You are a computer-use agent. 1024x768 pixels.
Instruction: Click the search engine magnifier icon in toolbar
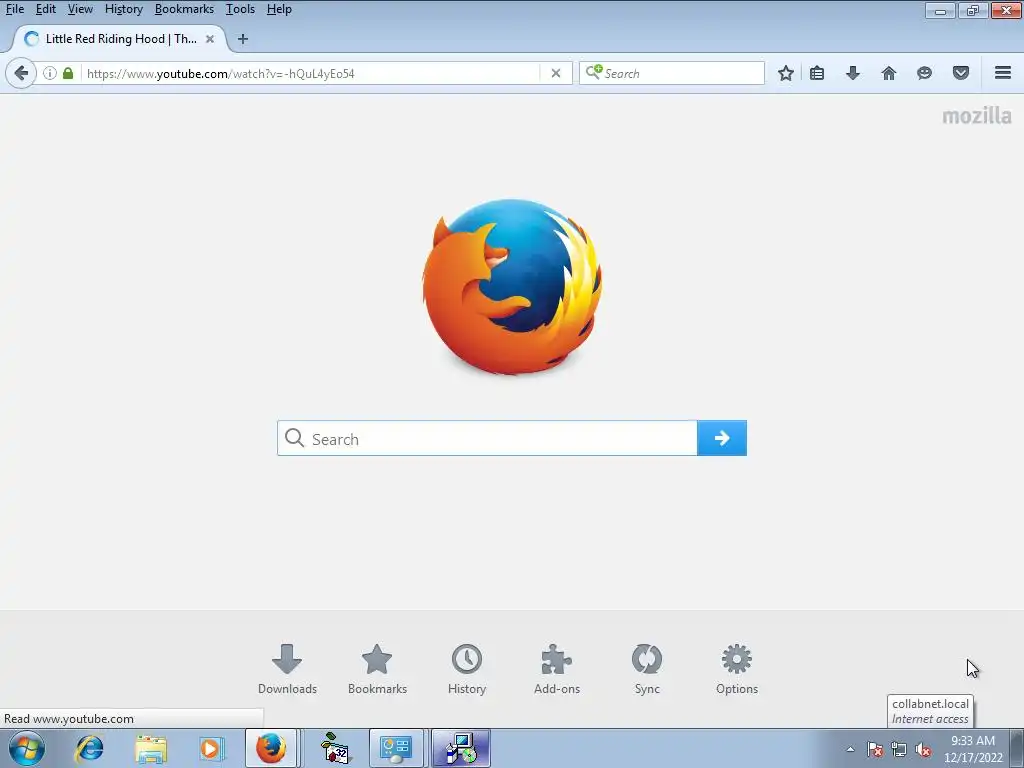click(594, 72)
